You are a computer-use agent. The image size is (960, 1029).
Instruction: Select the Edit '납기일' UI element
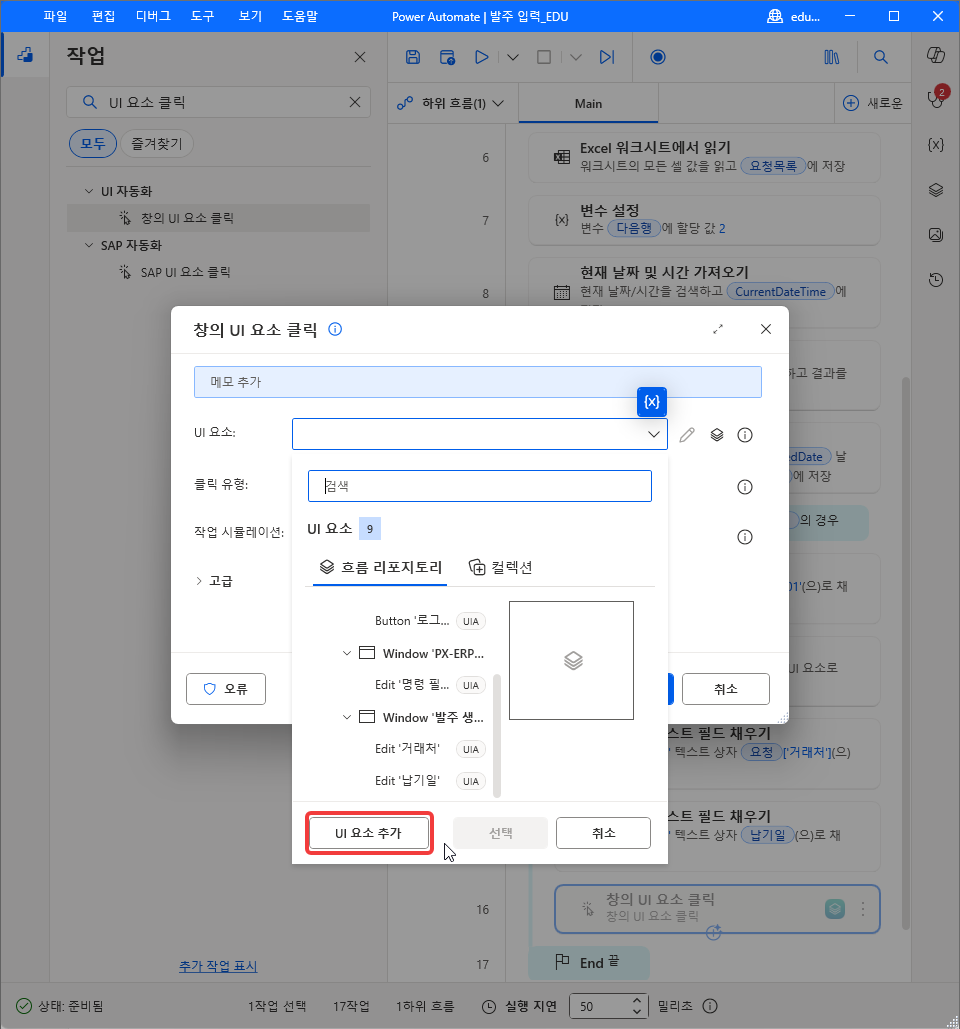coord(407,781)
